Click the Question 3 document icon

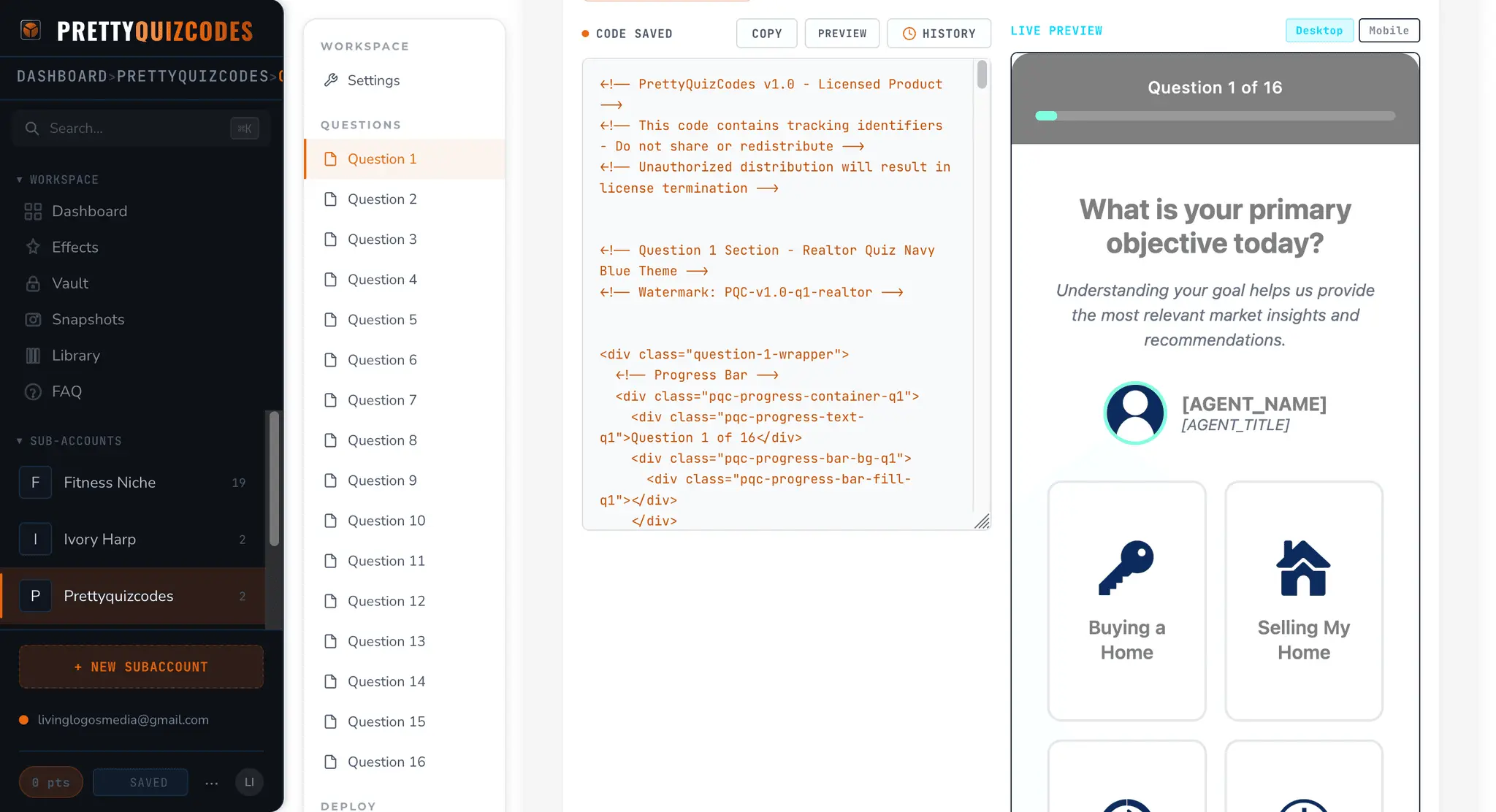(330, 240)
